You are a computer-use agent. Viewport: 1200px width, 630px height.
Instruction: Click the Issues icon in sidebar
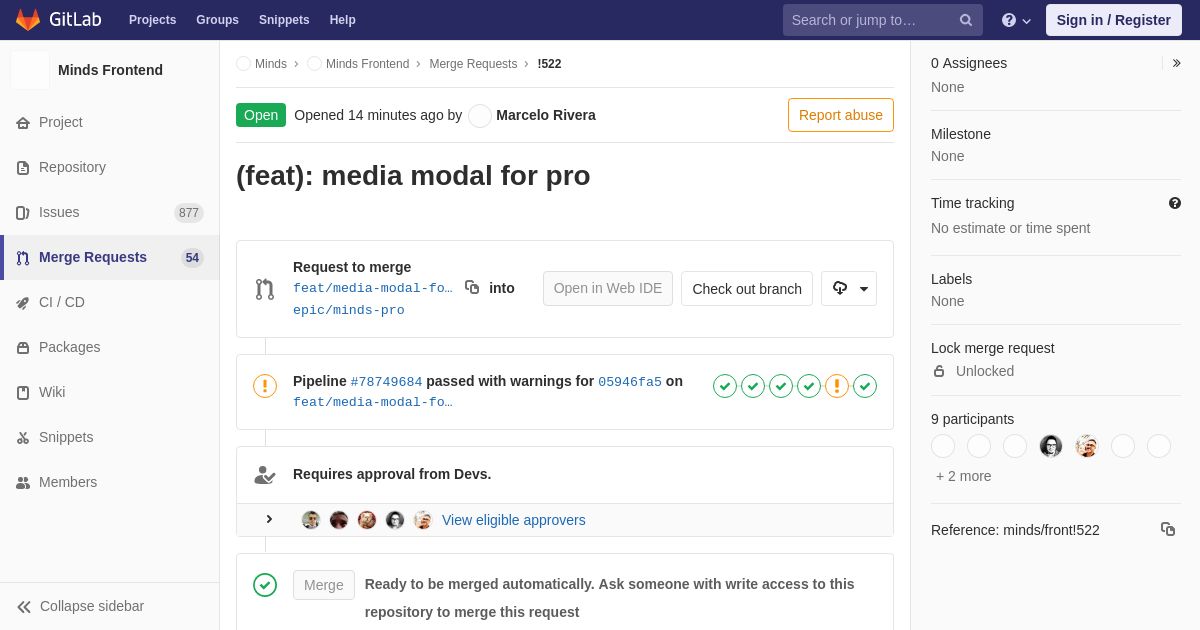(x=23, y=213)
